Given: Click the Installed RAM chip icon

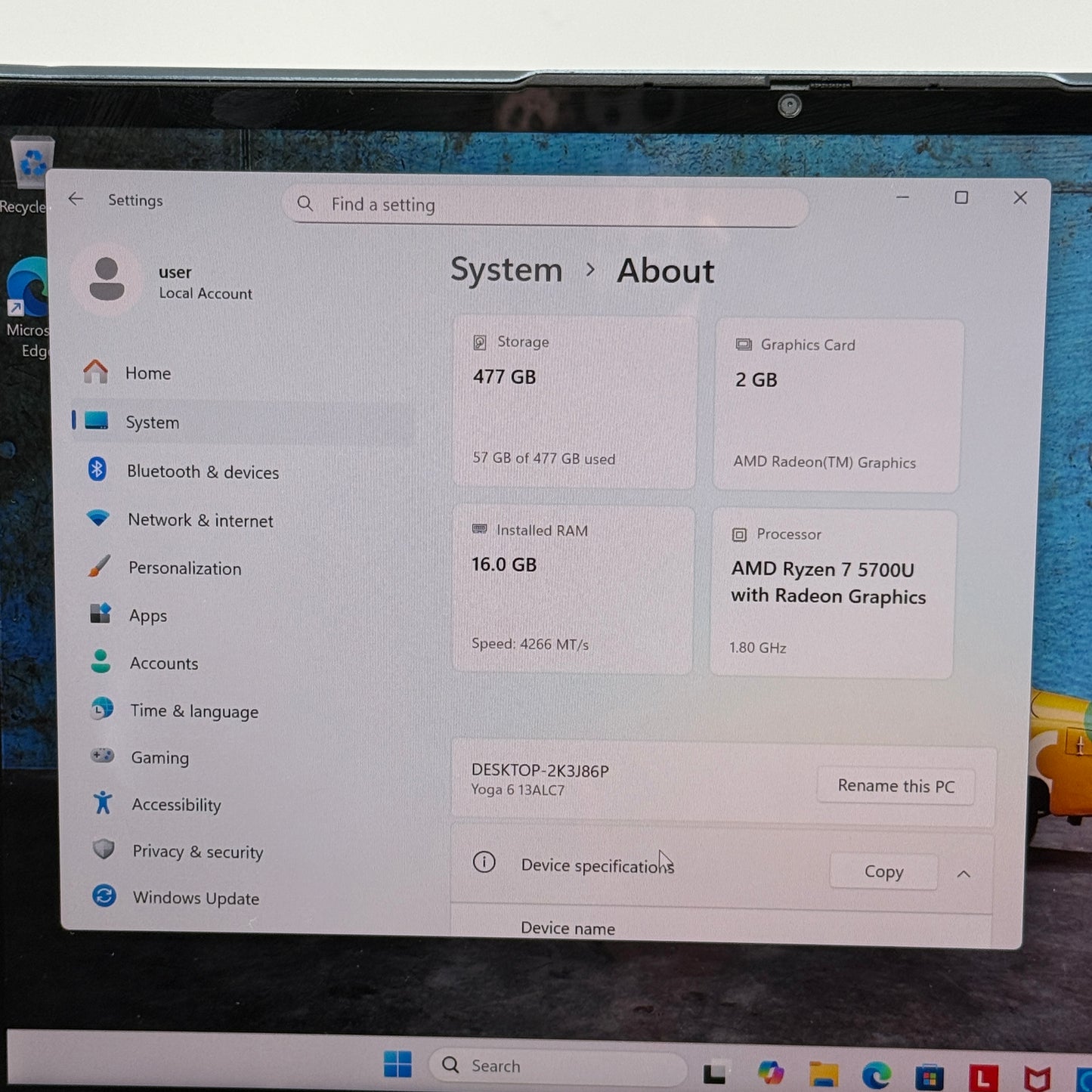Looking at the screenshot, I should coord(479,529).
